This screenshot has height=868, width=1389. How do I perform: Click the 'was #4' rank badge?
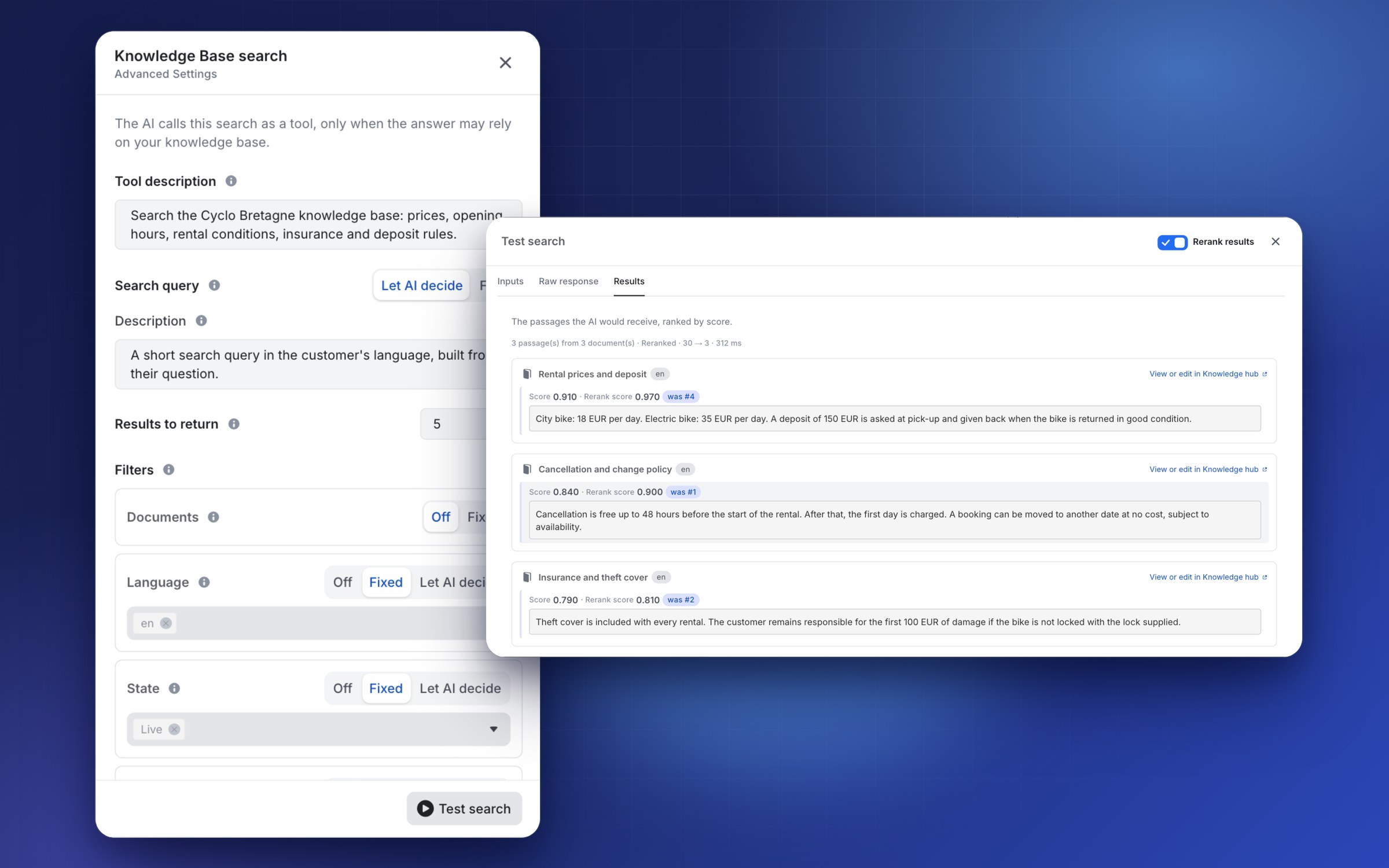[681, 396]
